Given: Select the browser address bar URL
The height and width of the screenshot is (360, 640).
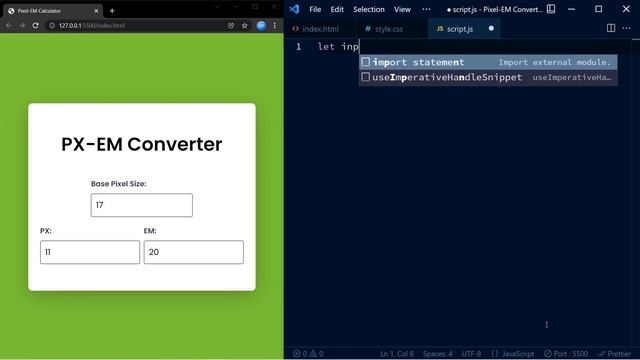Looking at the screenshot, I should click(92, 25).
